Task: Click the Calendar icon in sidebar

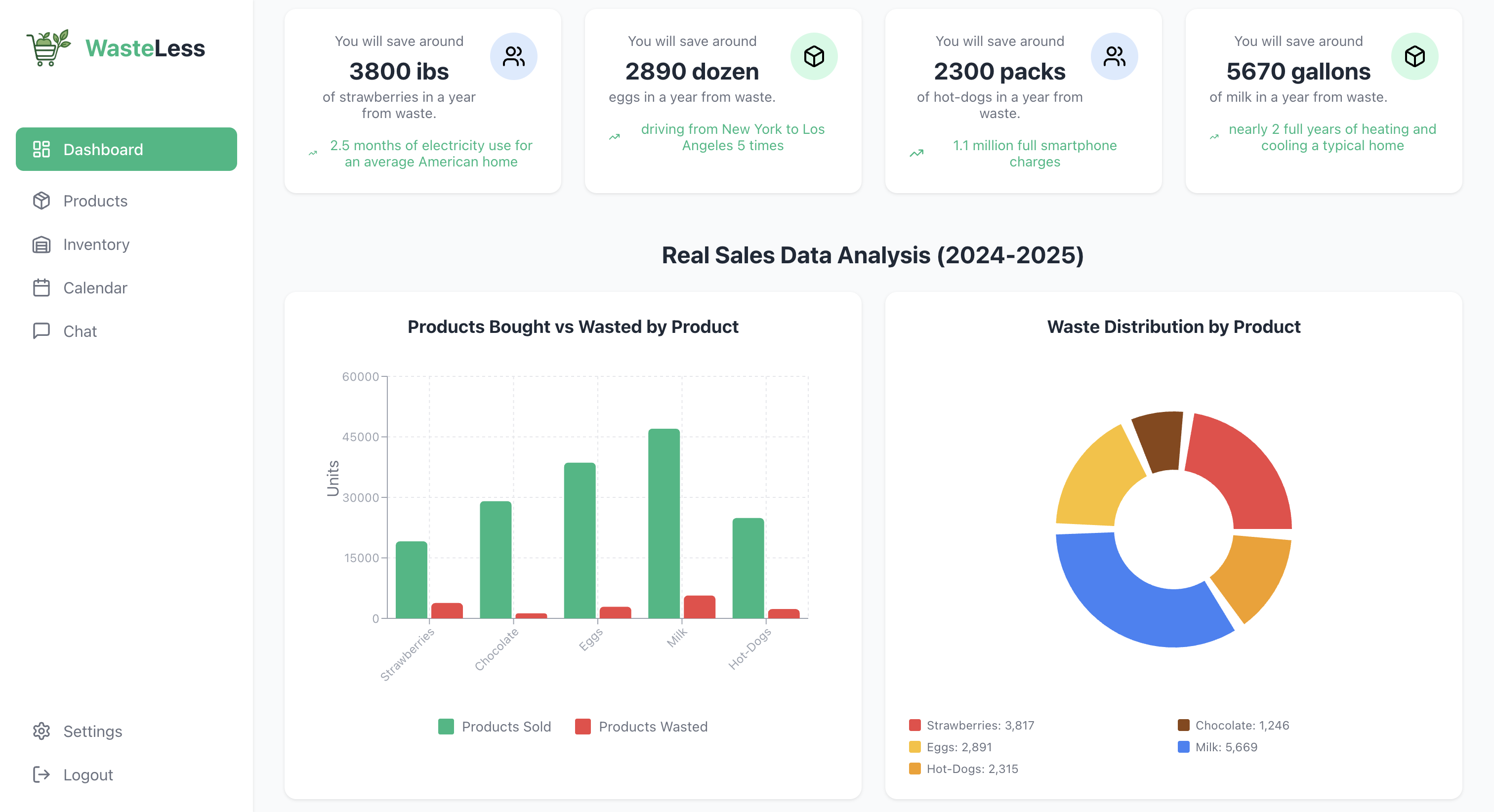Action: pyautogui.click(x=41, y=287)
